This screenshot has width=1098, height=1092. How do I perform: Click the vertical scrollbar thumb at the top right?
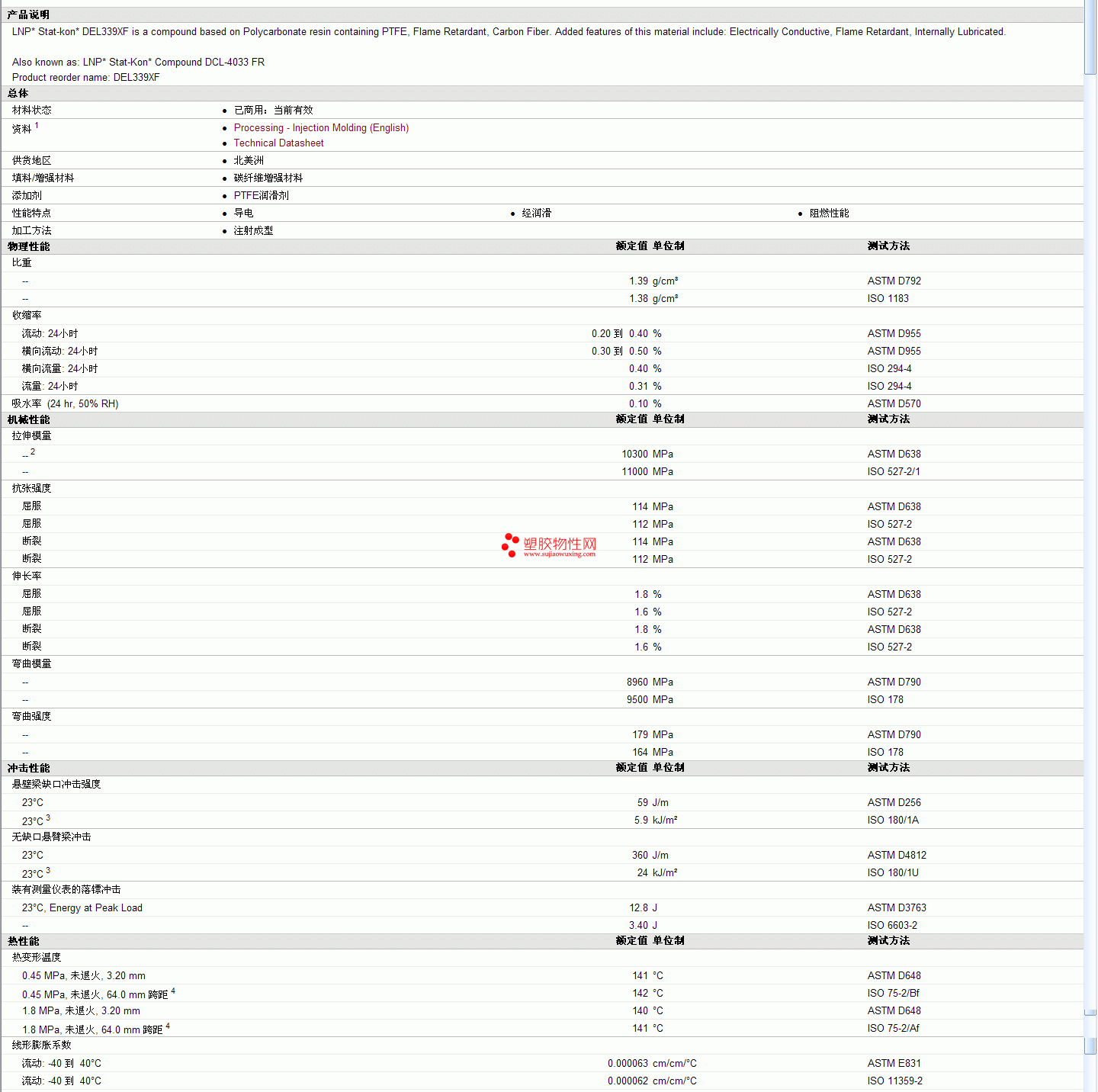1090,37
